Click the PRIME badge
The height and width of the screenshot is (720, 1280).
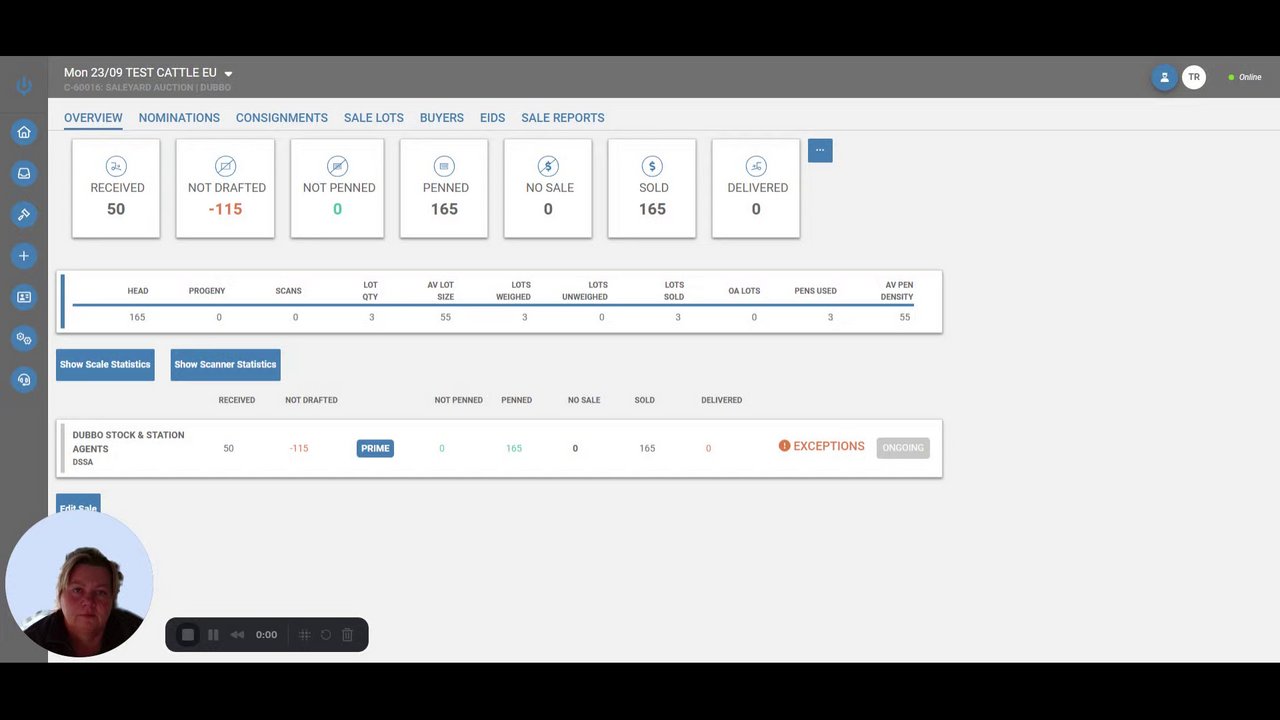click(375, 448)
